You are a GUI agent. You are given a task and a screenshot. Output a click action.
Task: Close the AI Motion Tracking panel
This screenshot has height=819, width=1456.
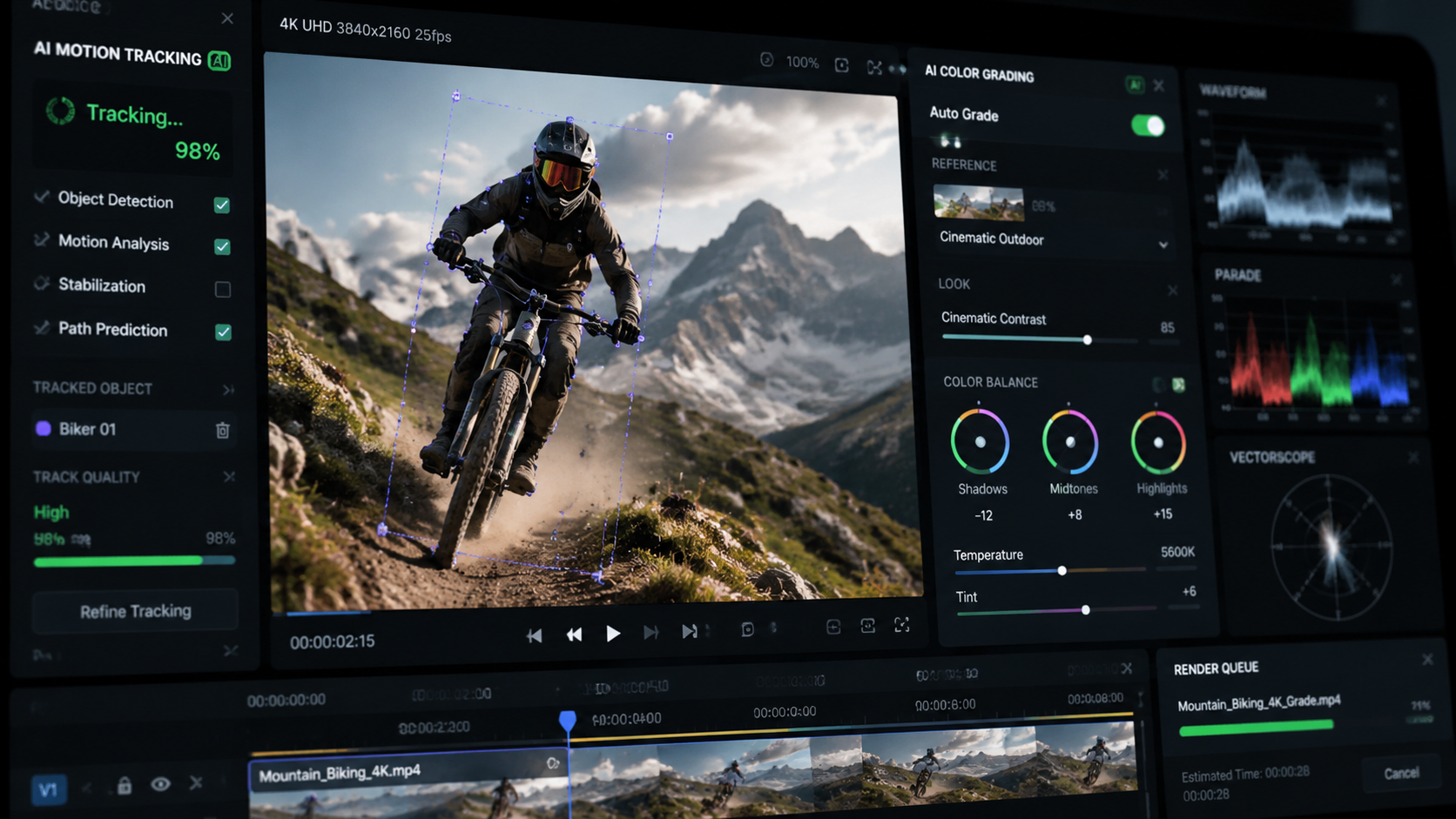tap(227, 18)
